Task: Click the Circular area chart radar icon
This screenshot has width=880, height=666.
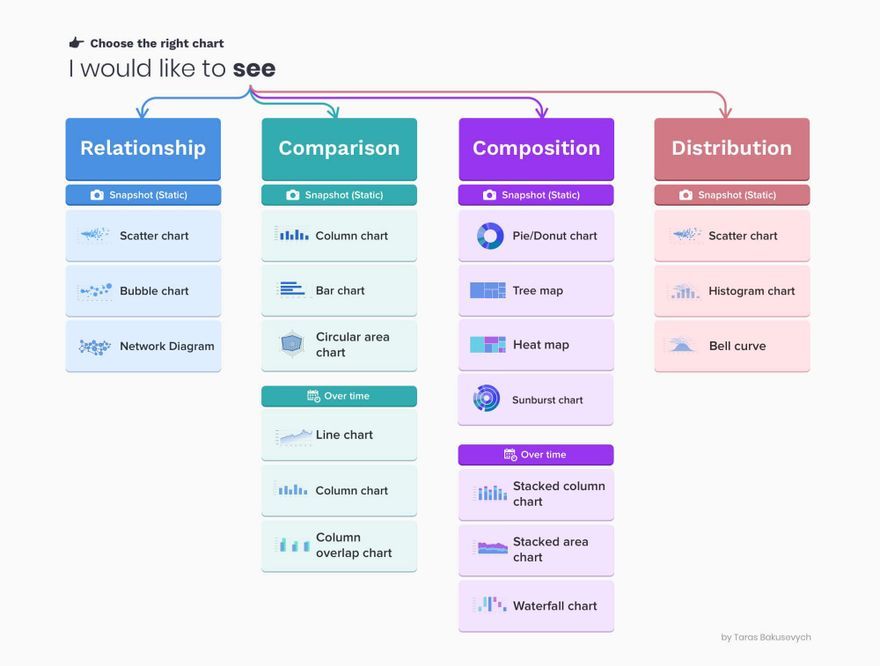Action: pyautogui.click(x=292, y=344)
